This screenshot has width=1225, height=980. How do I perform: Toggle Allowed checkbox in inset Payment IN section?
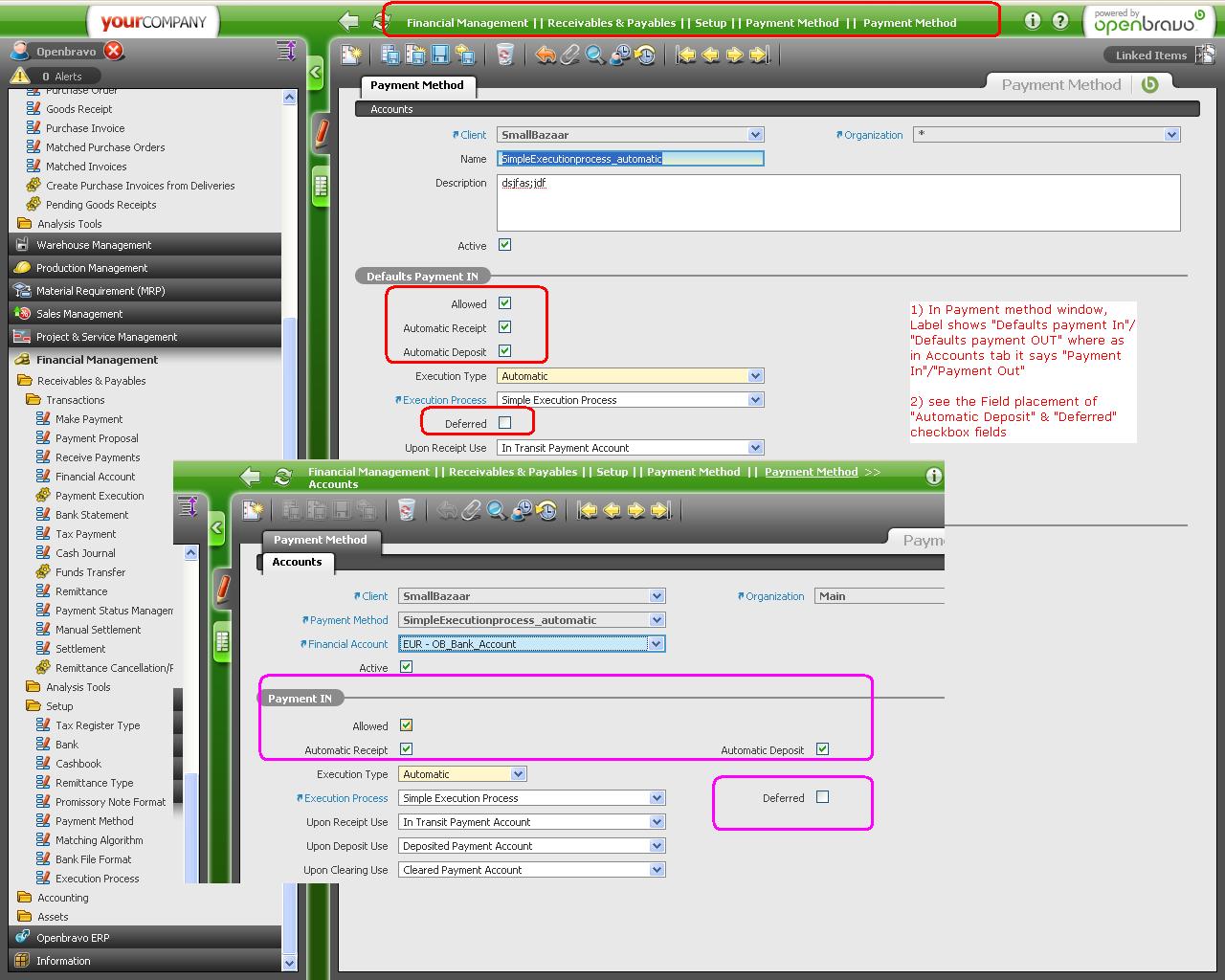[406, 725]
